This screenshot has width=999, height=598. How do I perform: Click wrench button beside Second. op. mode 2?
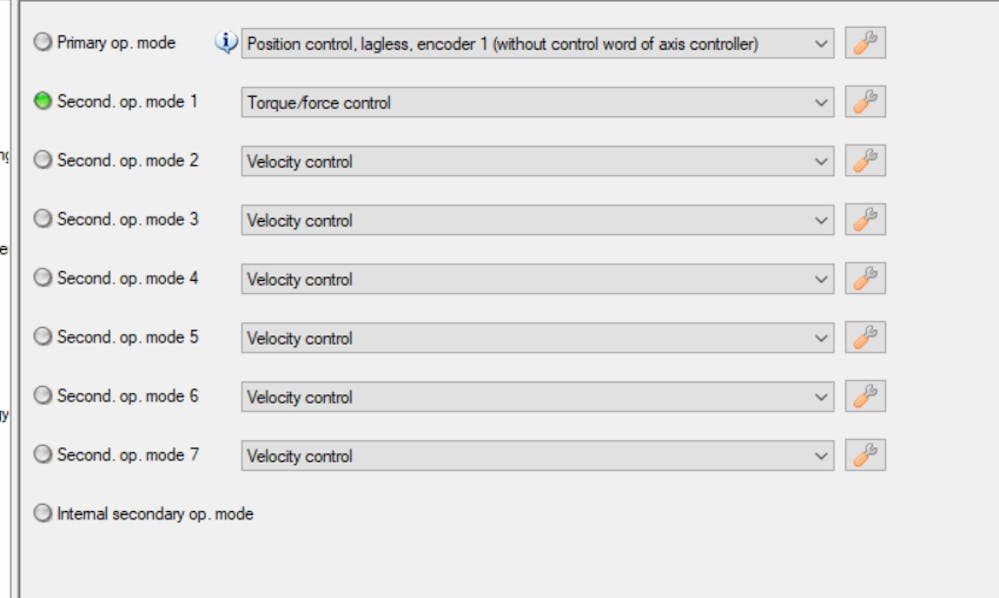(x=865, y=161)
